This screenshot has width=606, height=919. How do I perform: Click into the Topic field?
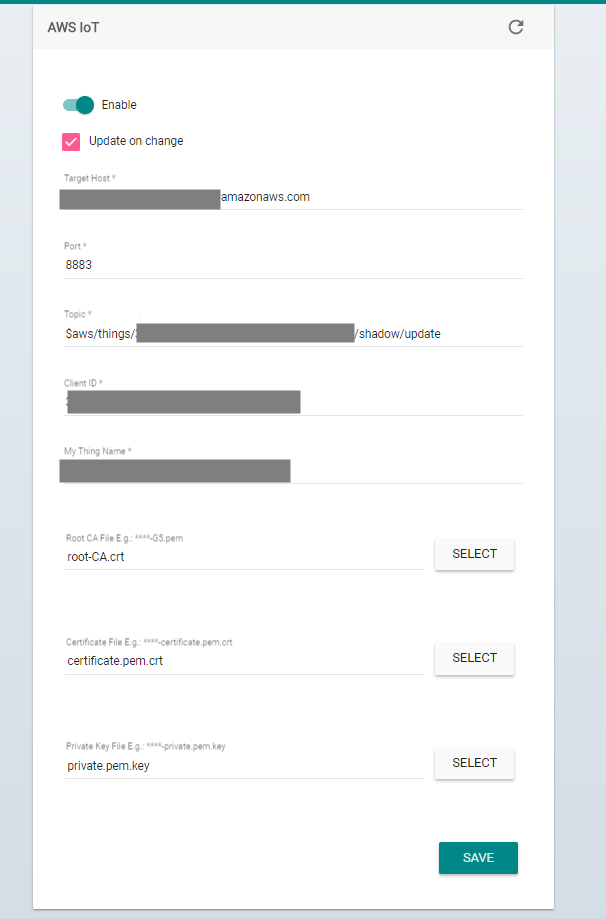click(x=293, y=334)
